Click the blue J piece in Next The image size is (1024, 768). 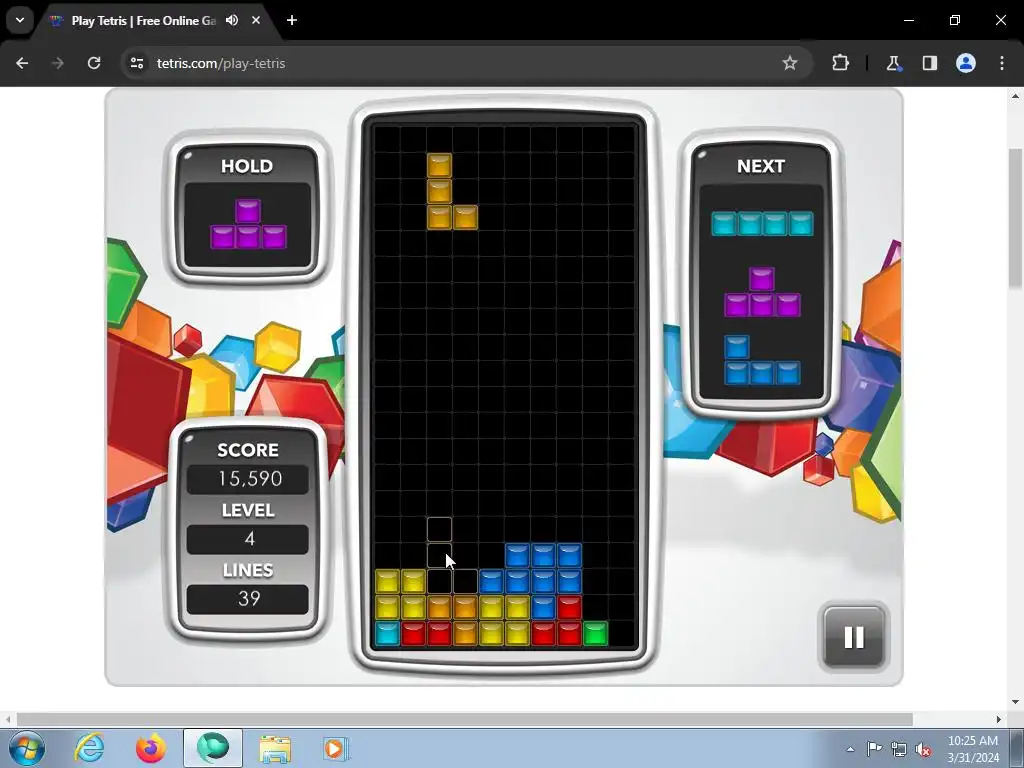click(x=762, y=360)
